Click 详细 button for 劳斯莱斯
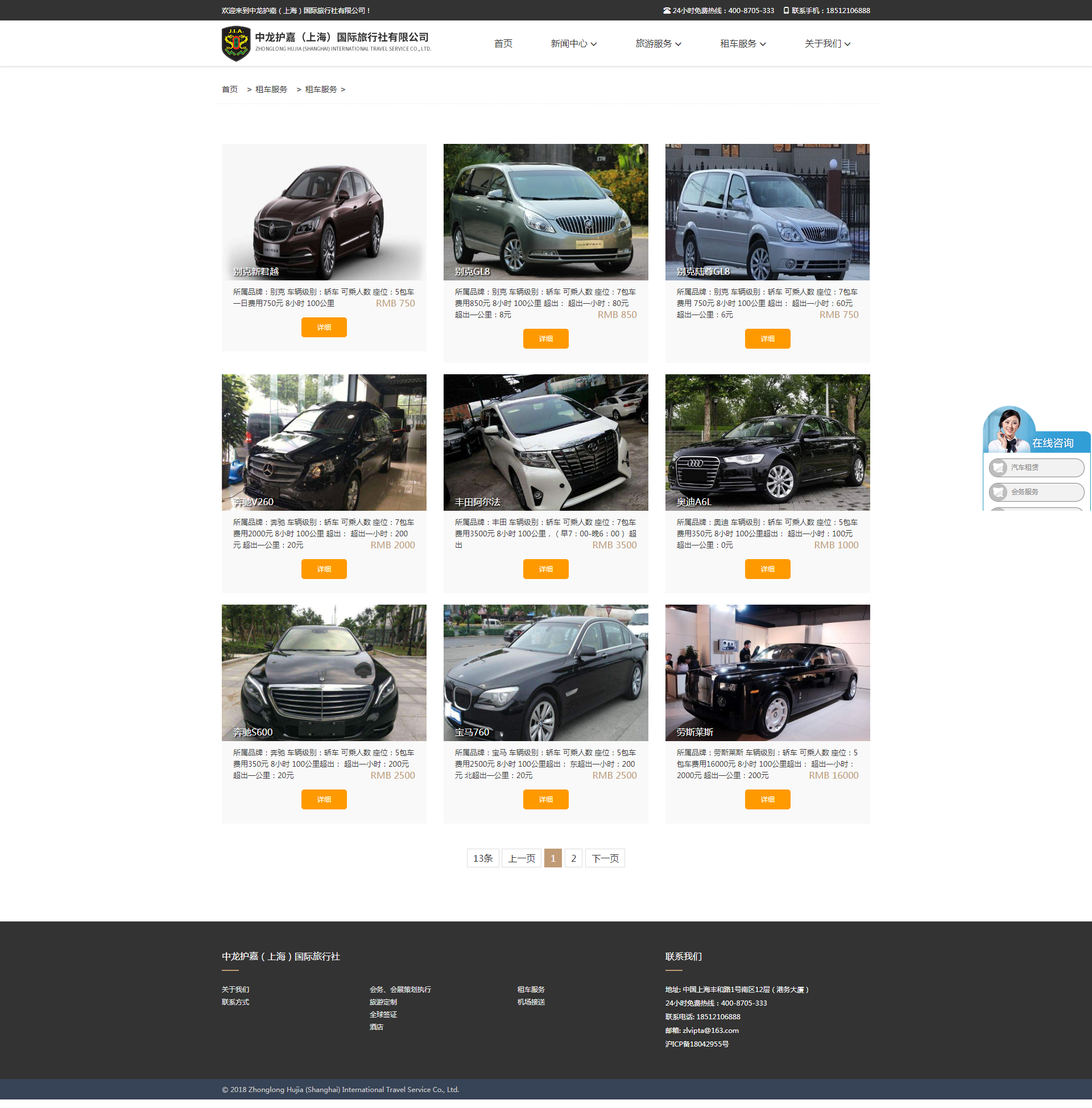The width and height of the screenshot is (1092, 1108). (x=767, y=800)
